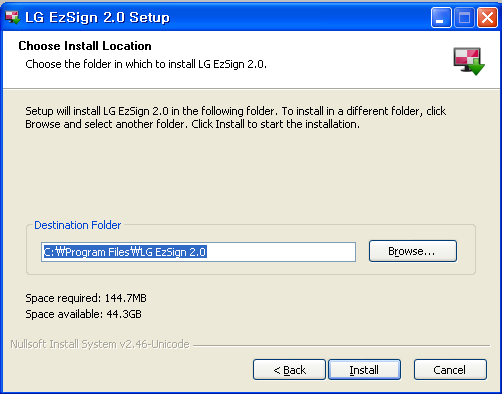Click the installer logo in the header
Image resolution: width=502 pixels, height=394 pixels.
coord(469,61)
